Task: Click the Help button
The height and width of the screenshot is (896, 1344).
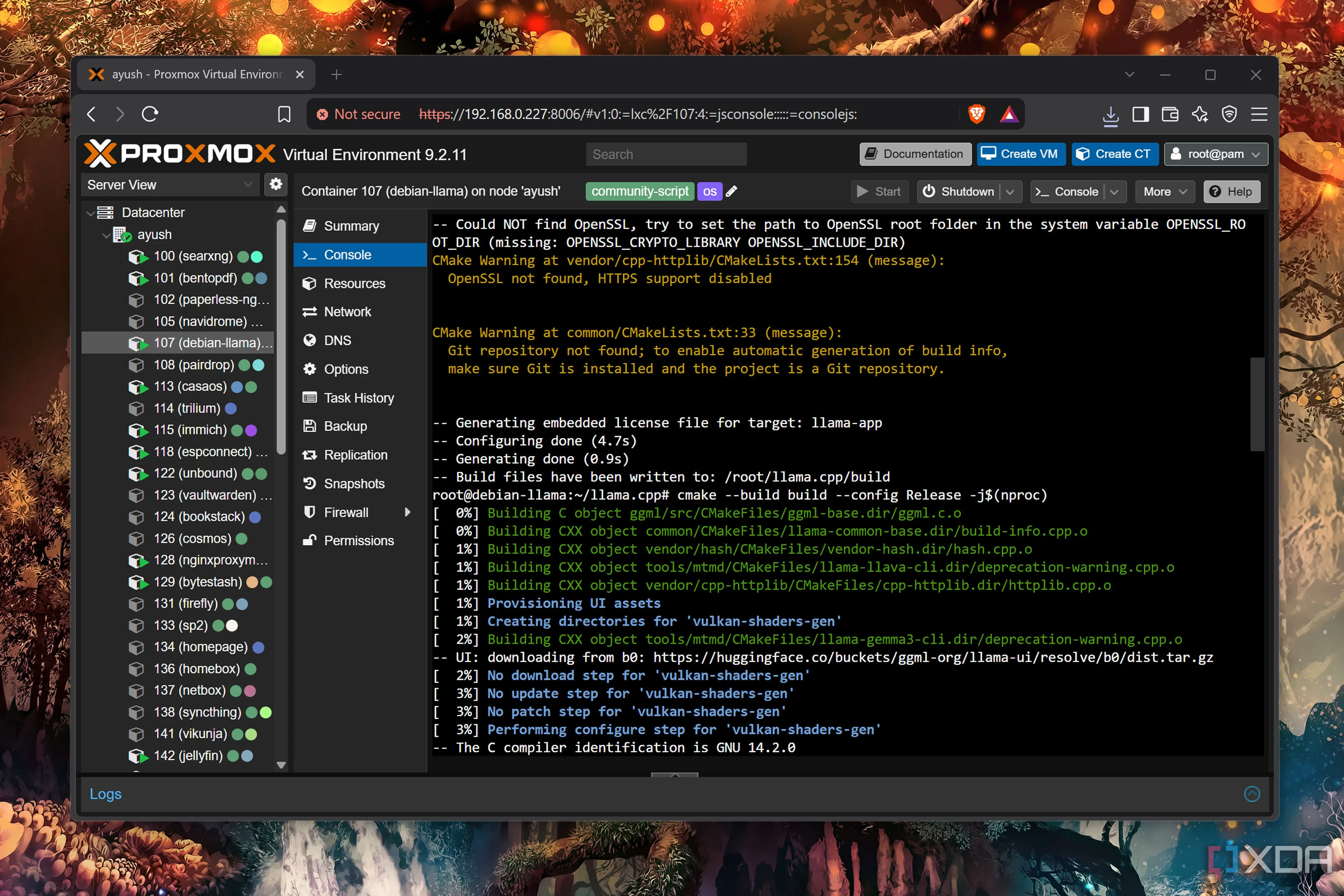Action: [1231, 191]
